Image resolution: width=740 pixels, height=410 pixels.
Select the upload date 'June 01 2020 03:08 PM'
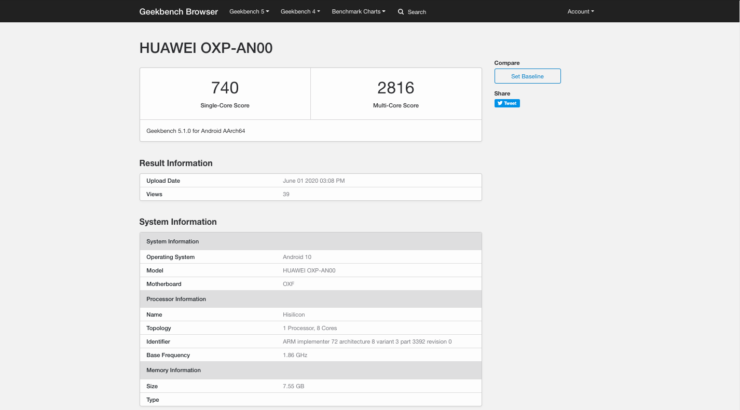313,181
